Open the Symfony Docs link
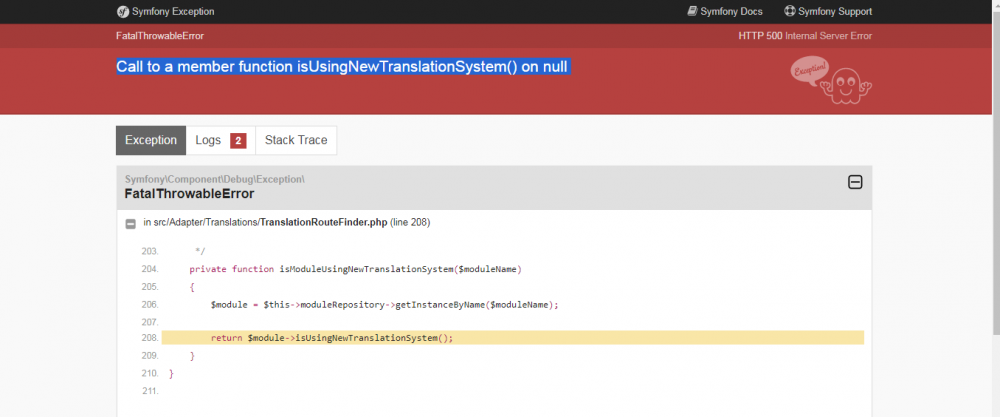1000x417 pixels. (x=724, y=11)
